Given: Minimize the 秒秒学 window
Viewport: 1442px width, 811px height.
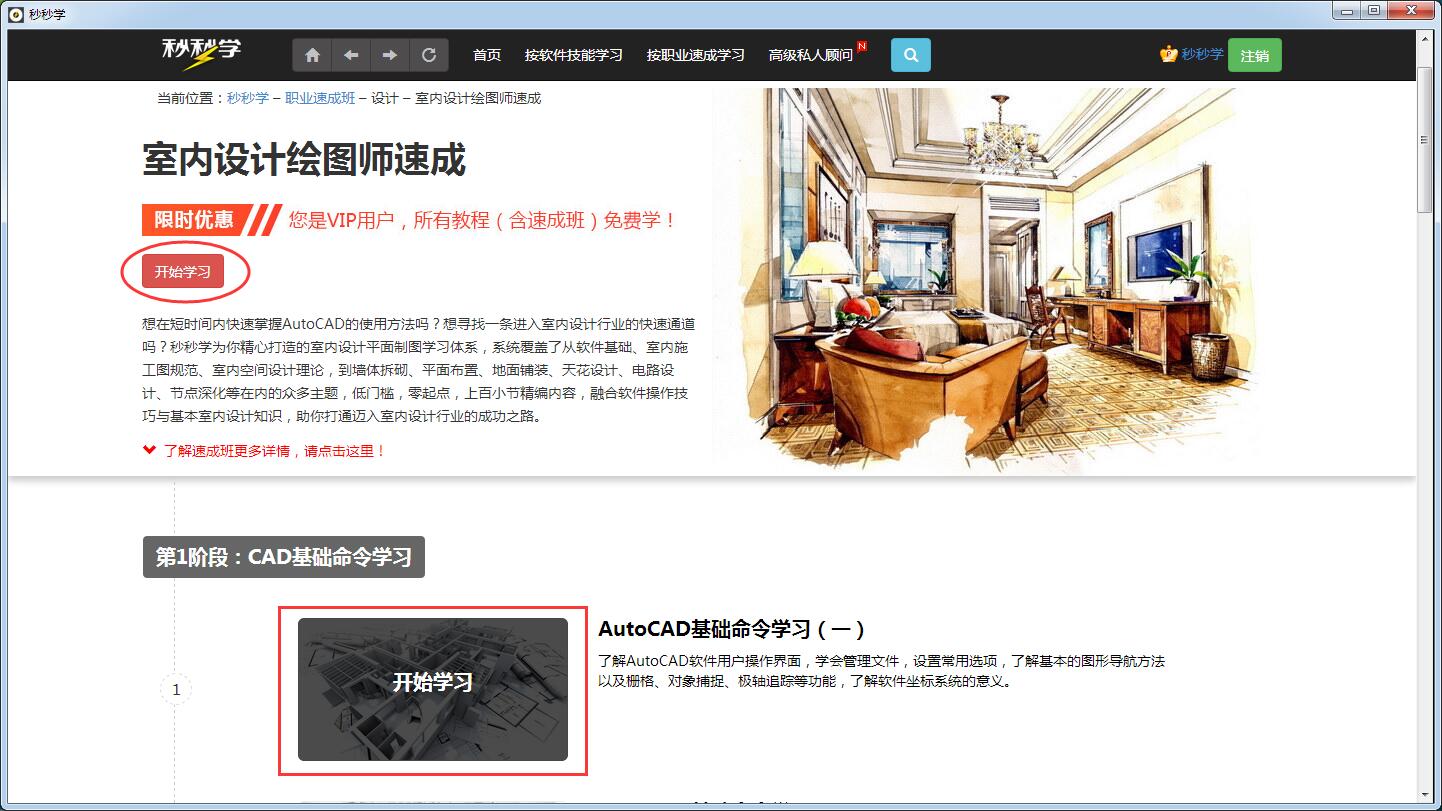Looking at the screenshot, I should tap(1346, 10).
